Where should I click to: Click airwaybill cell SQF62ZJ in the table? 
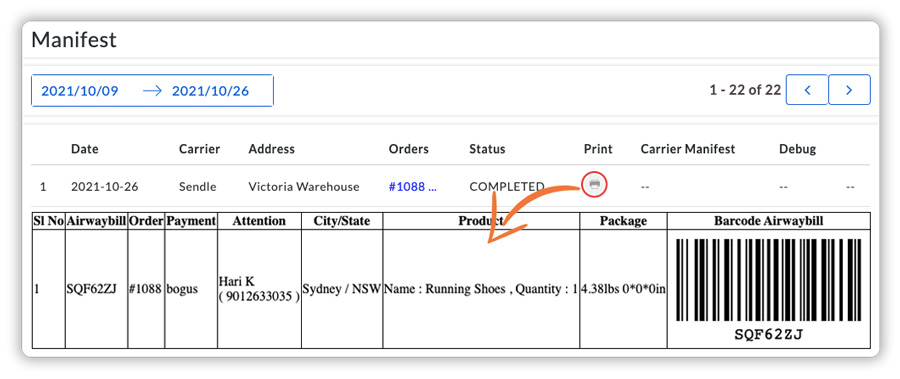[x=96, y=289]
